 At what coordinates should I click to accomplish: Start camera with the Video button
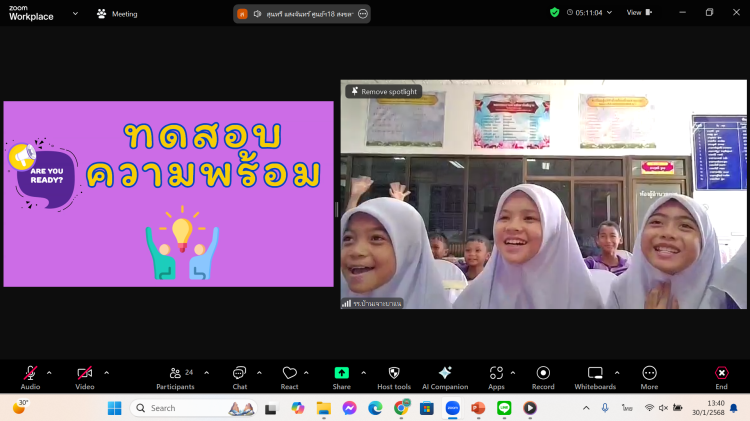tap(85, 377)
